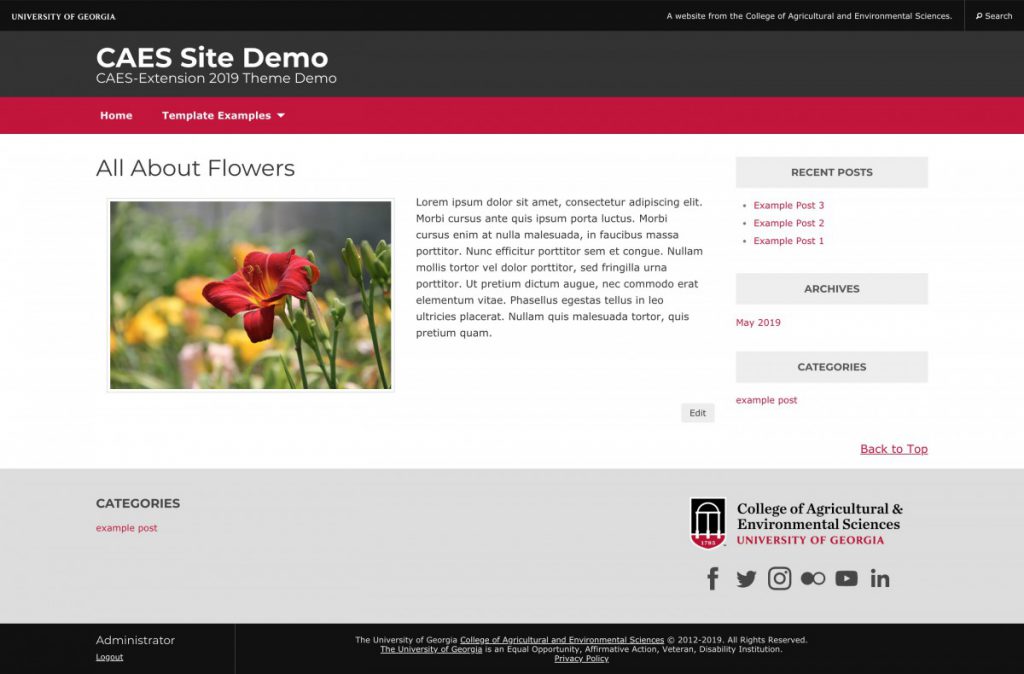The image size is (1024, 674).
Task: Click the CAES Site Demo site title
Action: coord(212,57)
